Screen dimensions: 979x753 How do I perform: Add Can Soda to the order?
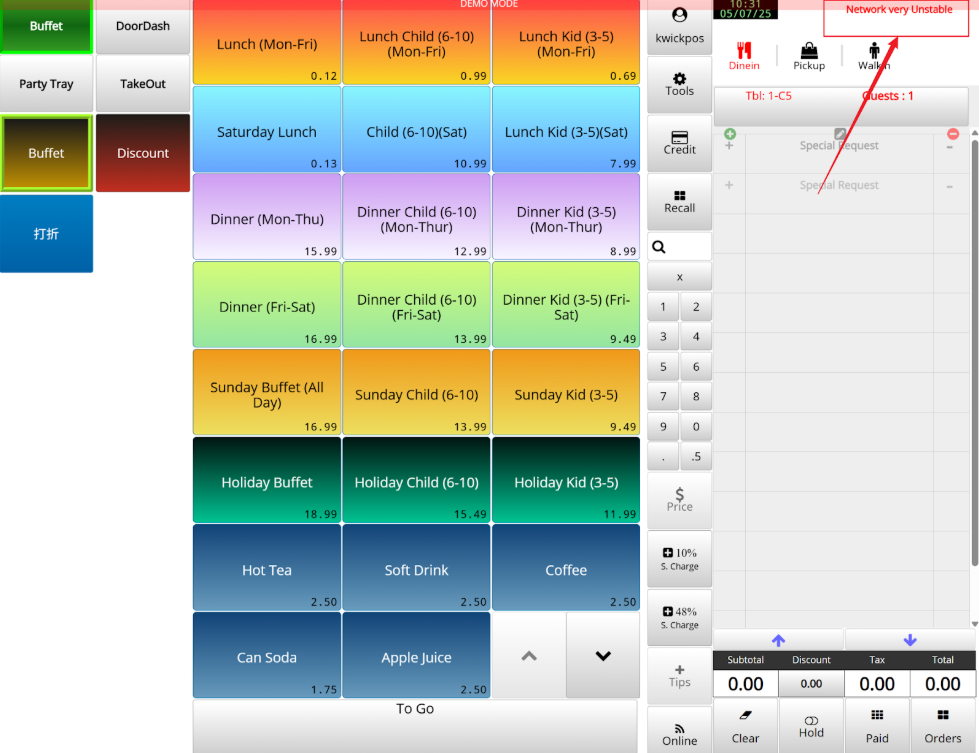(x=267, y=656)
